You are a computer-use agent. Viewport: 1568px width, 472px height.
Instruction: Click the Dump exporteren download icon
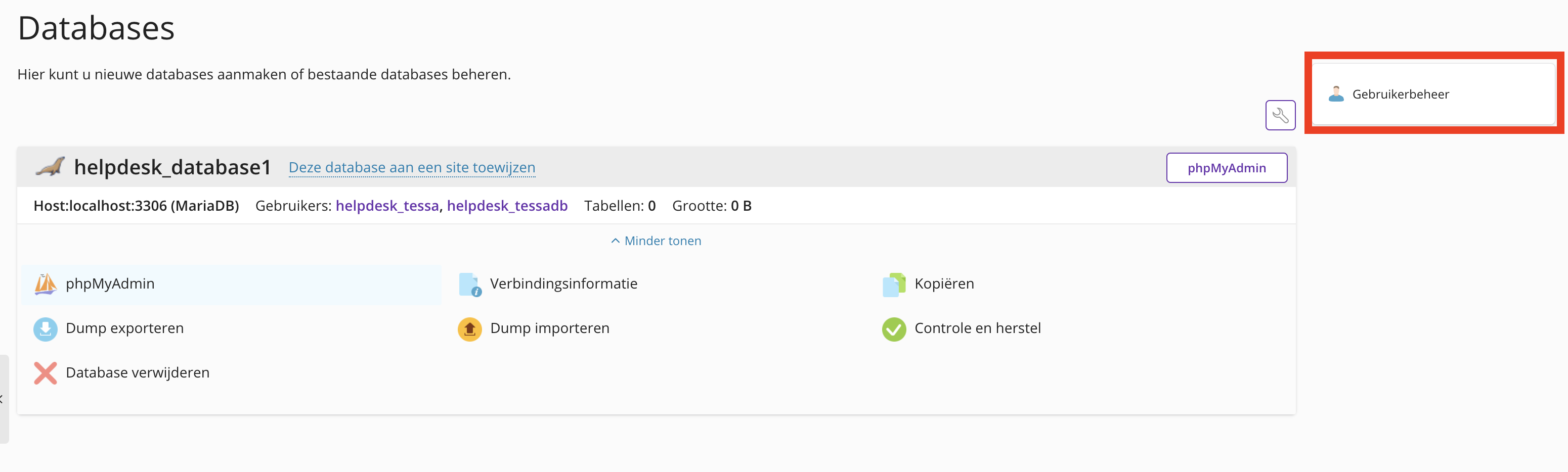click(46, 329)
